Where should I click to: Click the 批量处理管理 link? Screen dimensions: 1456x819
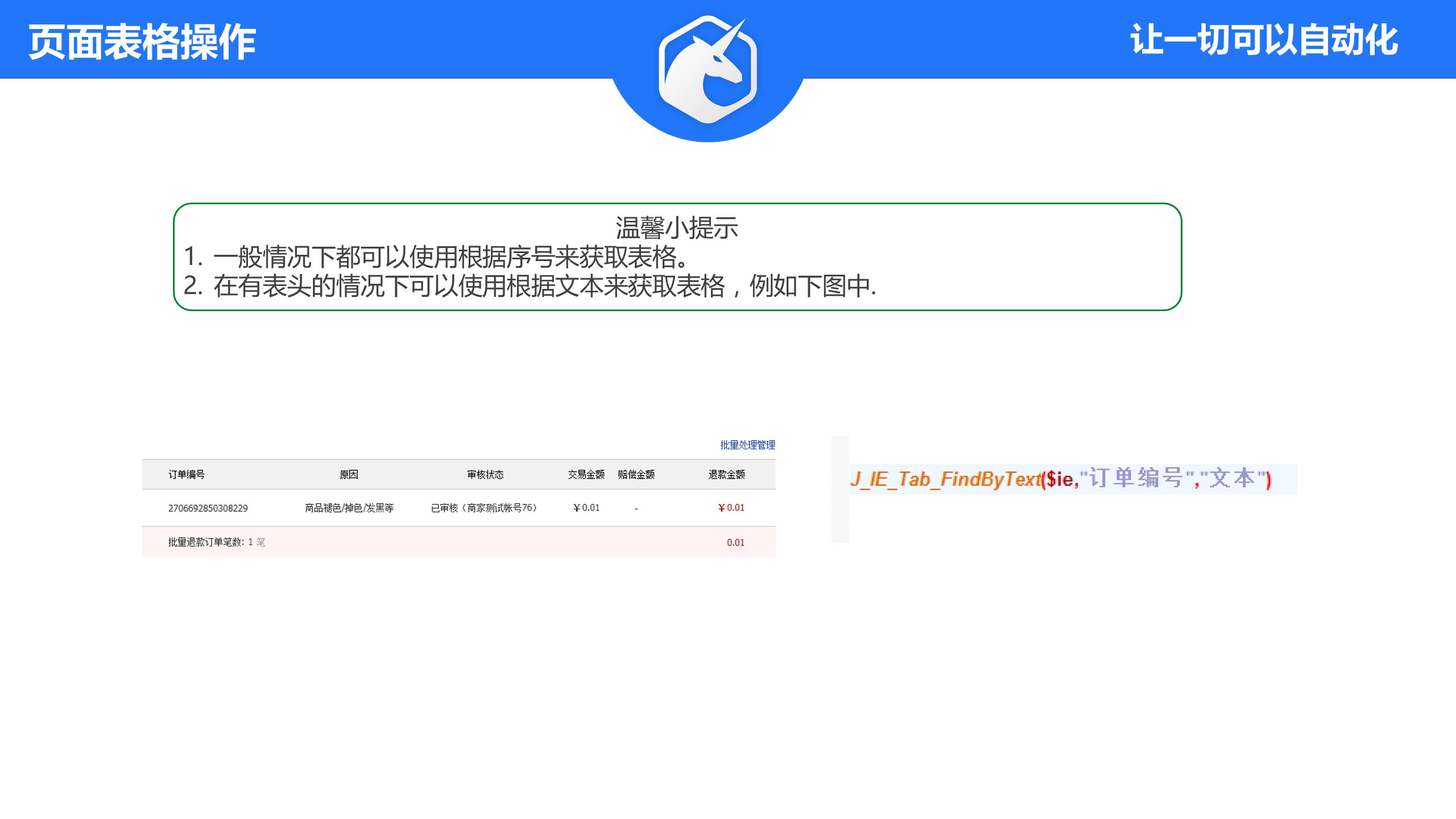click(x=747, y=445)
